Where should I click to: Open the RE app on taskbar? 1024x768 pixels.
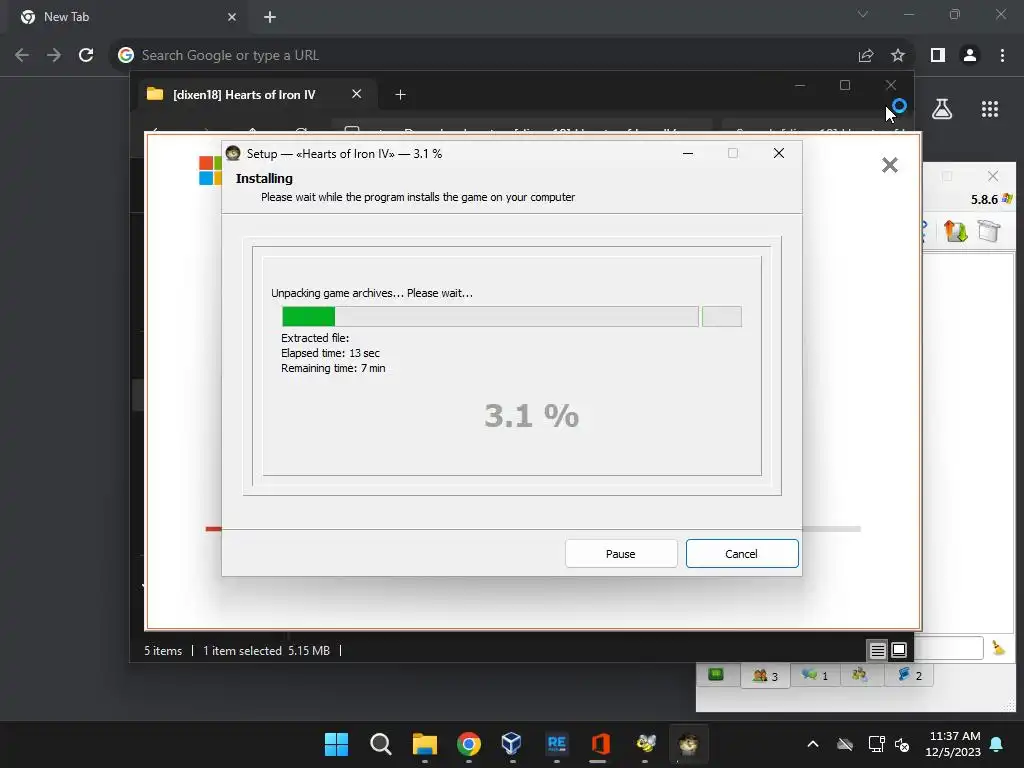coord(556,744)
